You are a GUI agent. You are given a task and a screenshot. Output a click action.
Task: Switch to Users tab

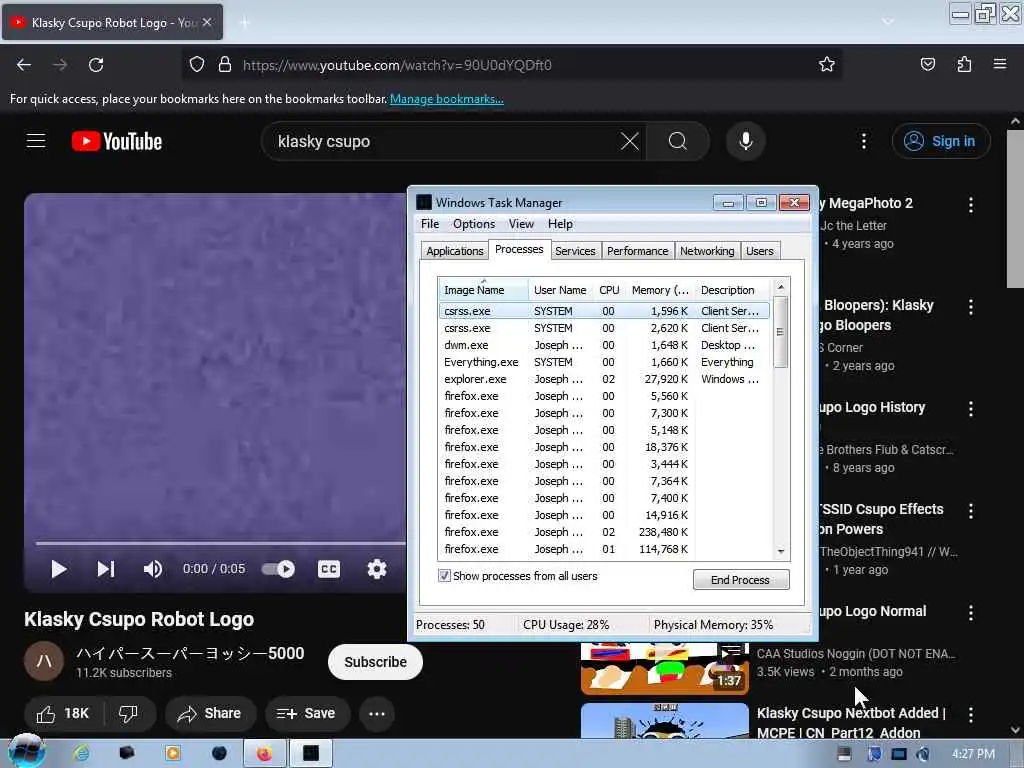tap(760, 251)
